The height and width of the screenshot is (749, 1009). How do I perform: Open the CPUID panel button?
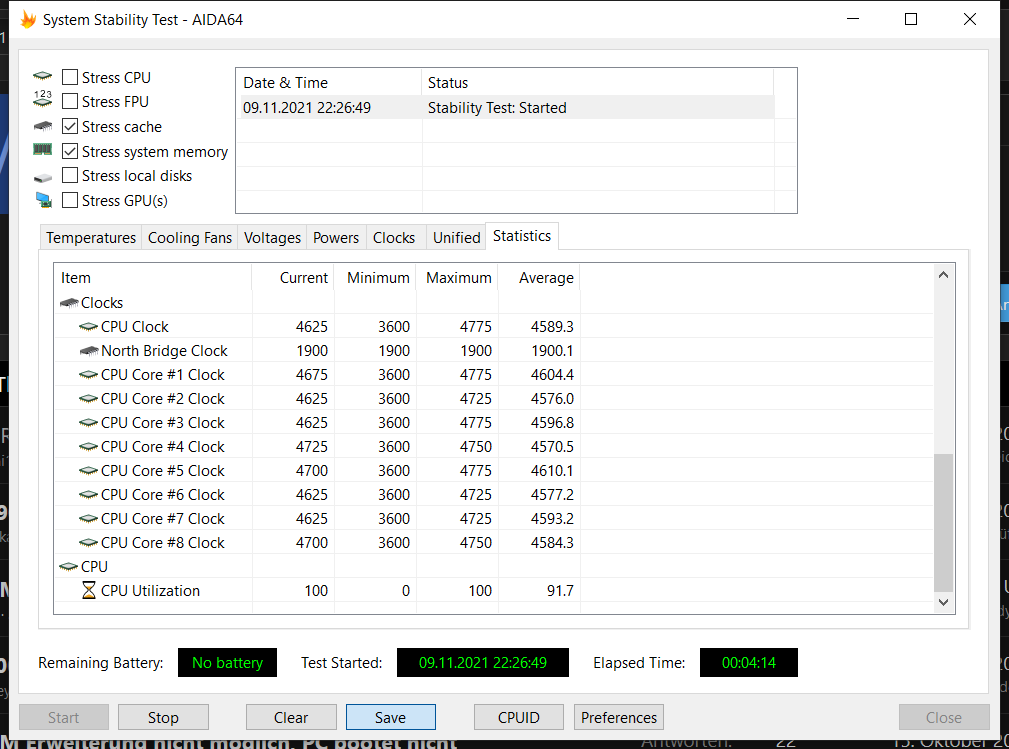[519, 717]
